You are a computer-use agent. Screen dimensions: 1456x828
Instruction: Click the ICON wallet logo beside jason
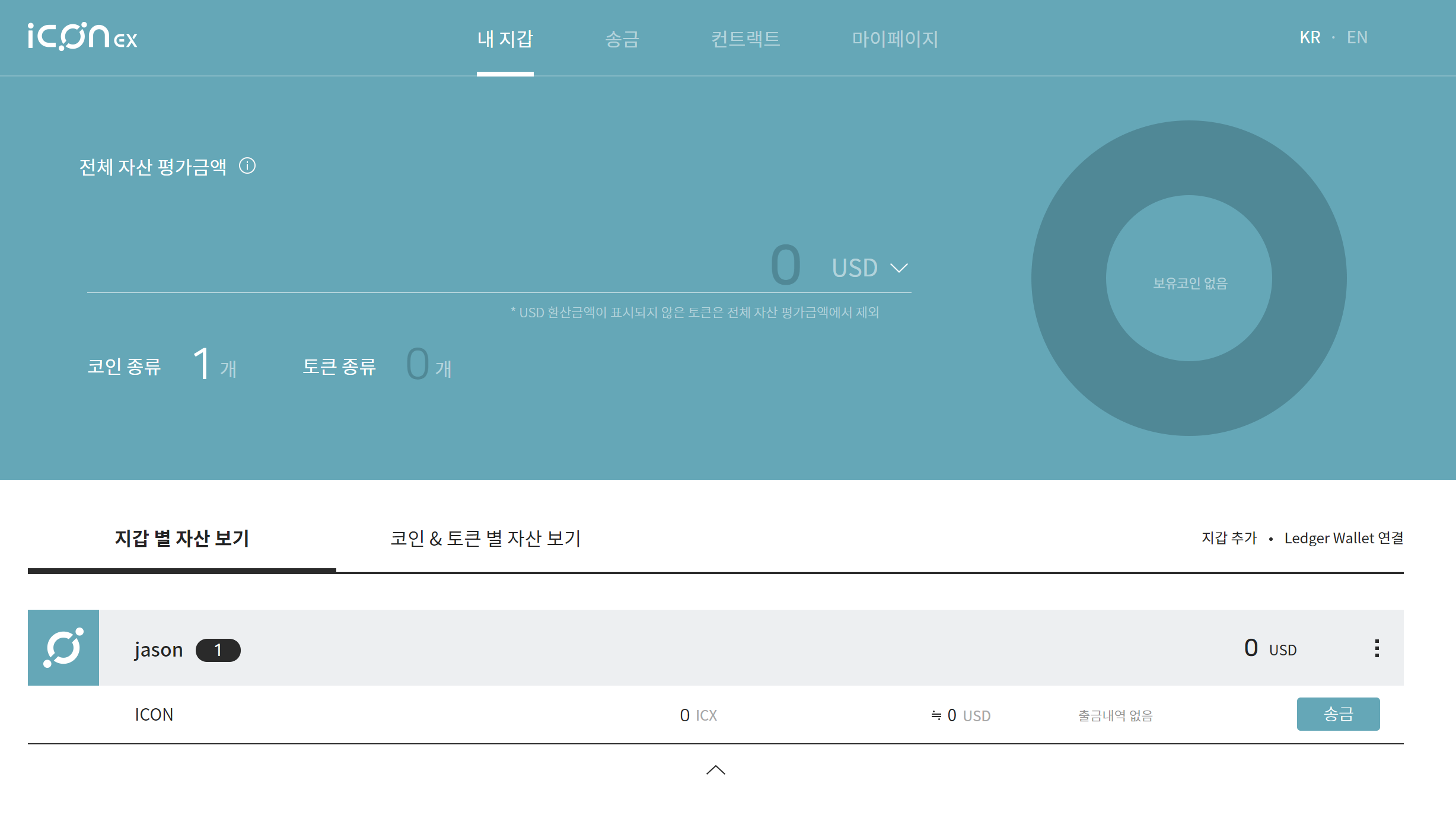63,648
